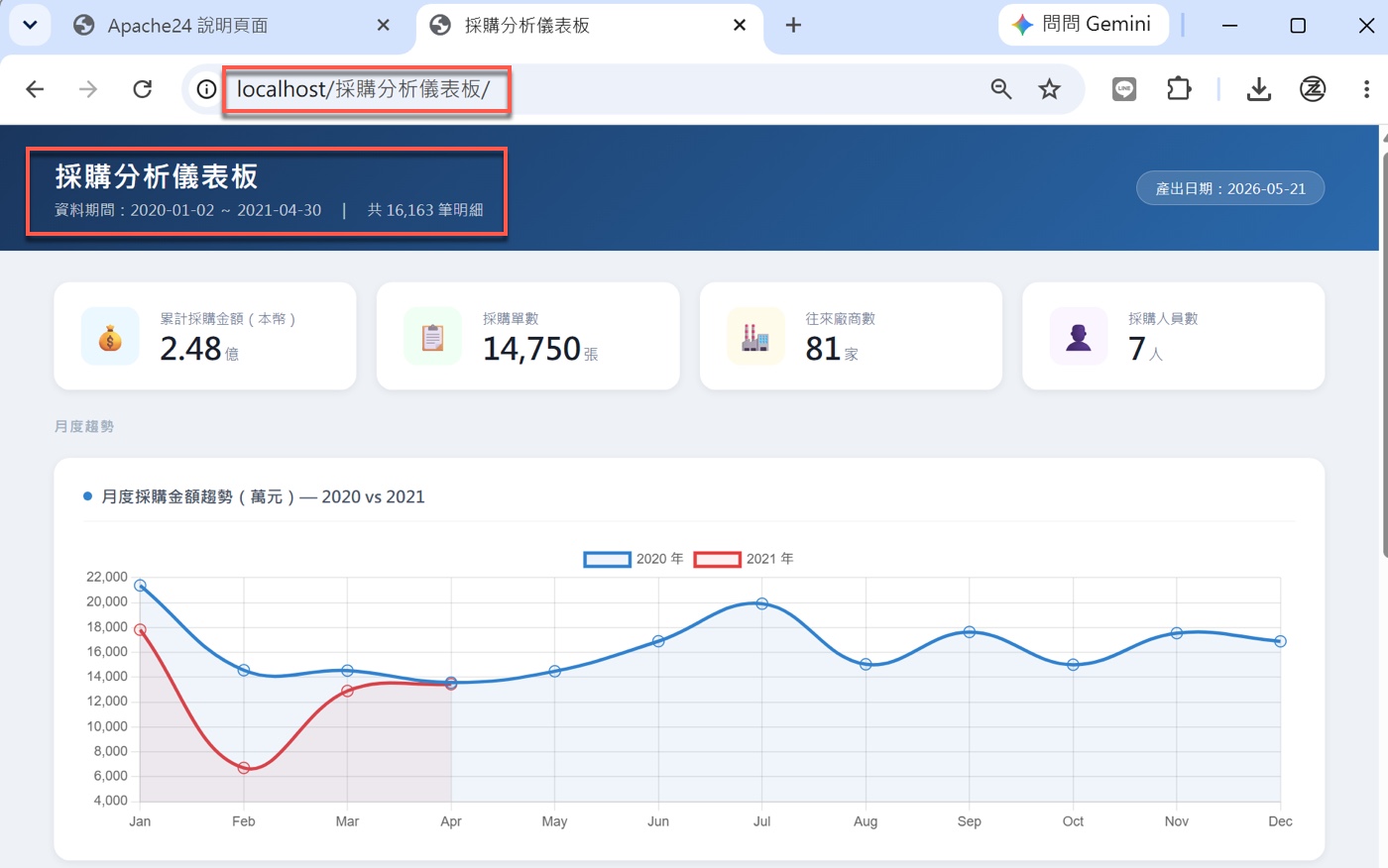This screenshot has height=868, width=1388.
Task: Close the Apache24 說明頁面 tab
Action: 384,25
